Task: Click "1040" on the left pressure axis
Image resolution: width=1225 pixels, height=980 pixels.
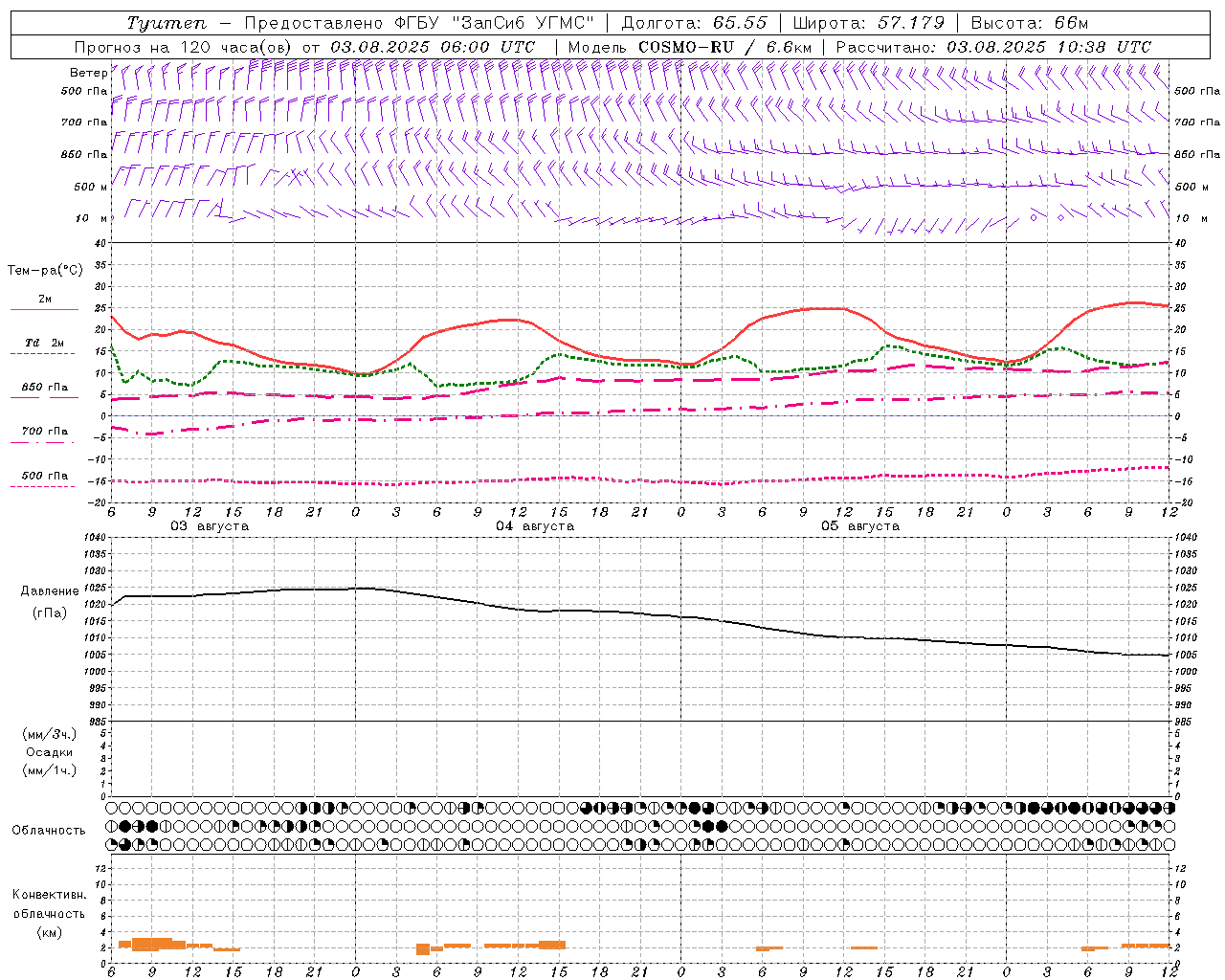Action: coord(93,538)
